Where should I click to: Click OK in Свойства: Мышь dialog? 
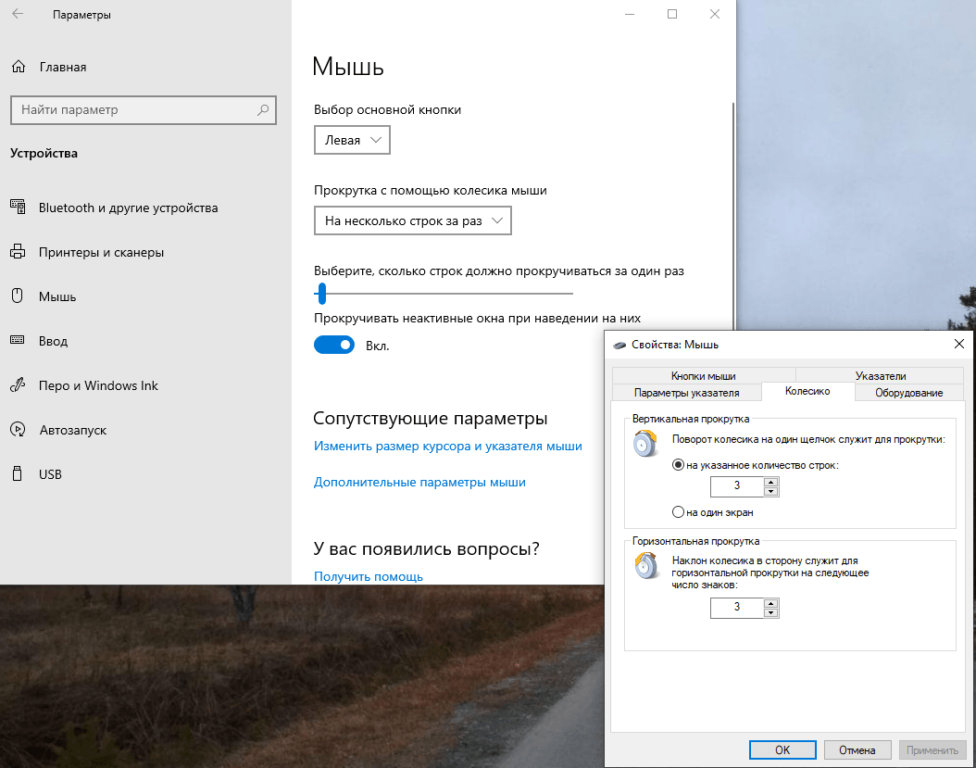pos(782,750)
